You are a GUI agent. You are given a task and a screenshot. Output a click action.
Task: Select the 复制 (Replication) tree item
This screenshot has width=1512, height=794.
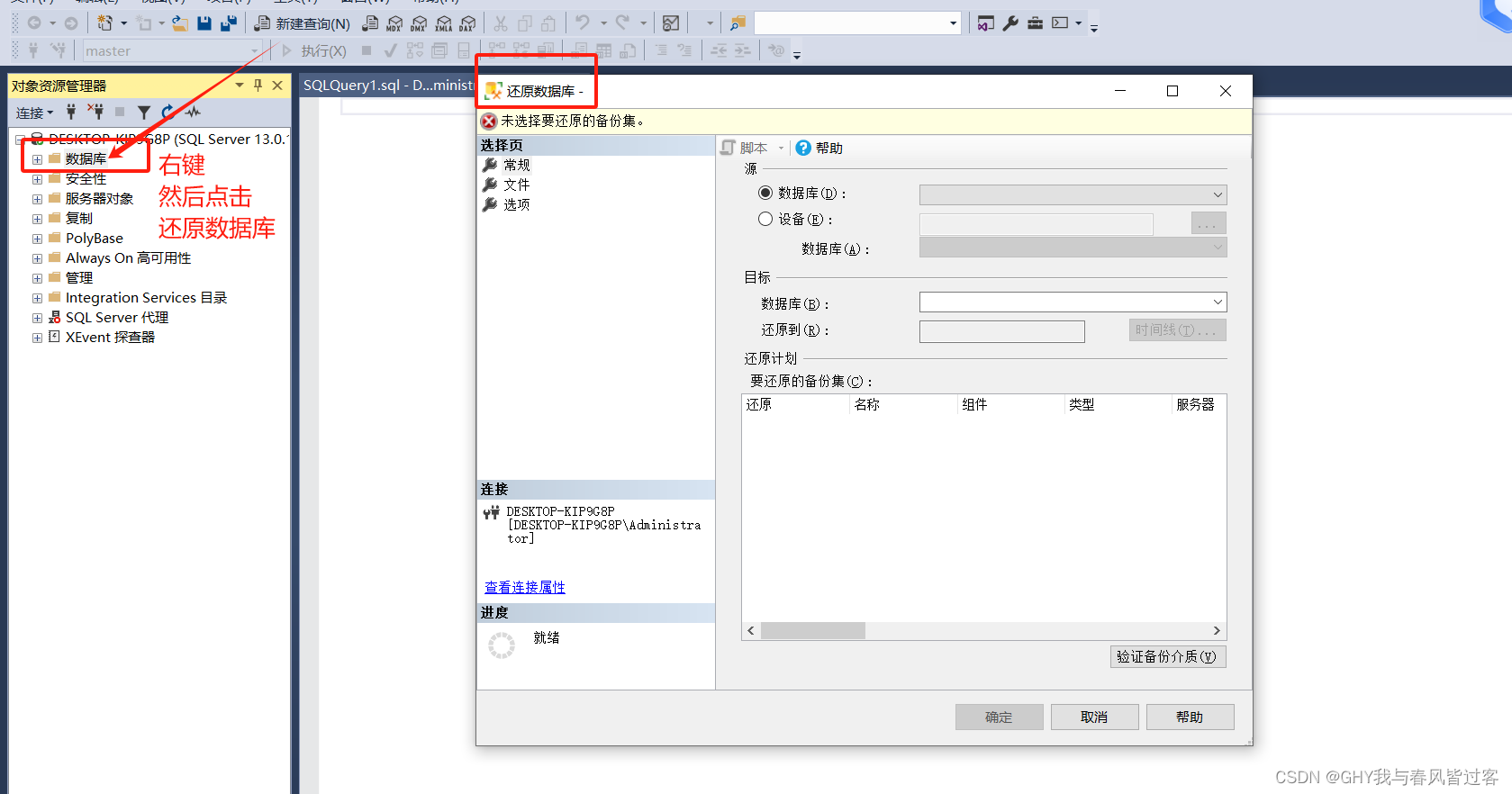[79, 219]
